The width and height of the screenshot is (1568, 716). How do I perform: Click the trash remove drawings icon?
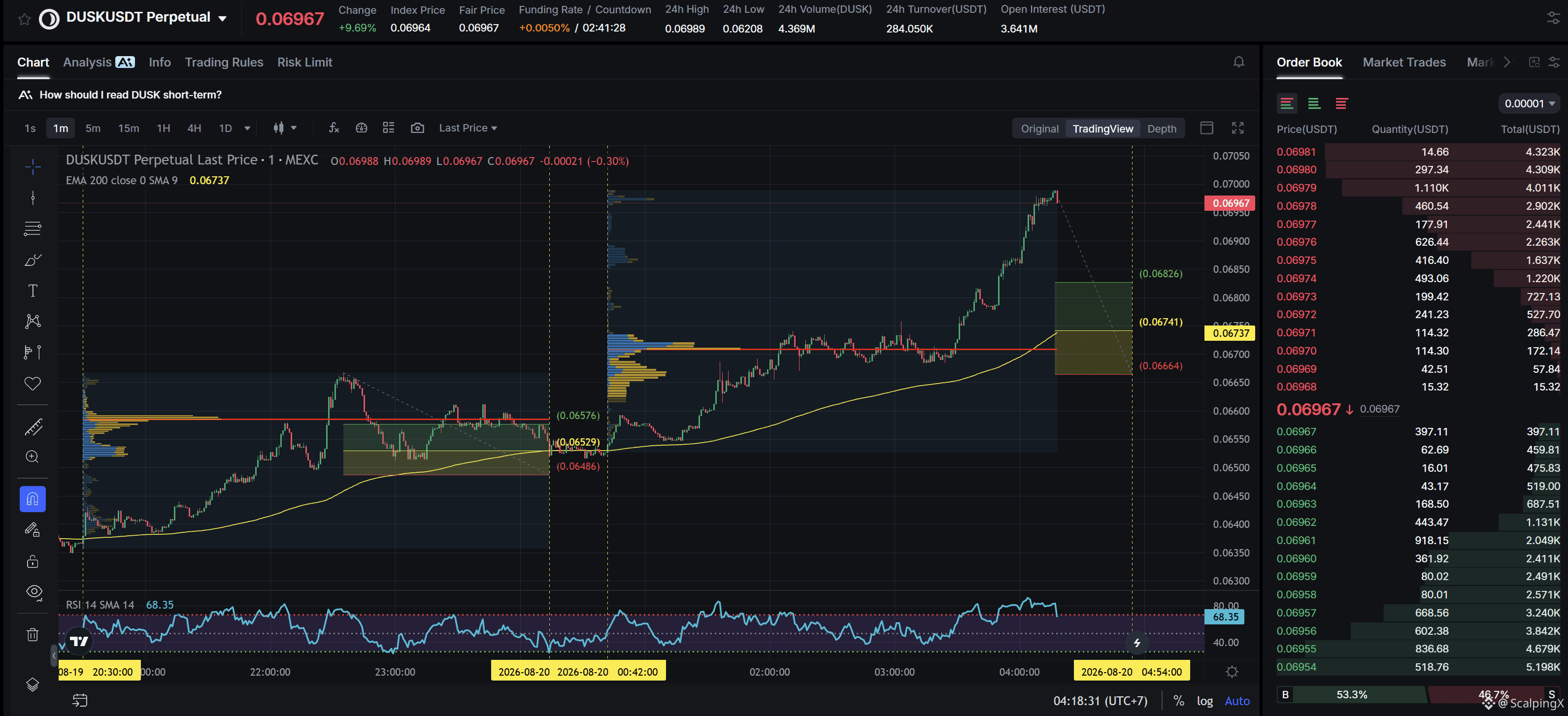33,635
